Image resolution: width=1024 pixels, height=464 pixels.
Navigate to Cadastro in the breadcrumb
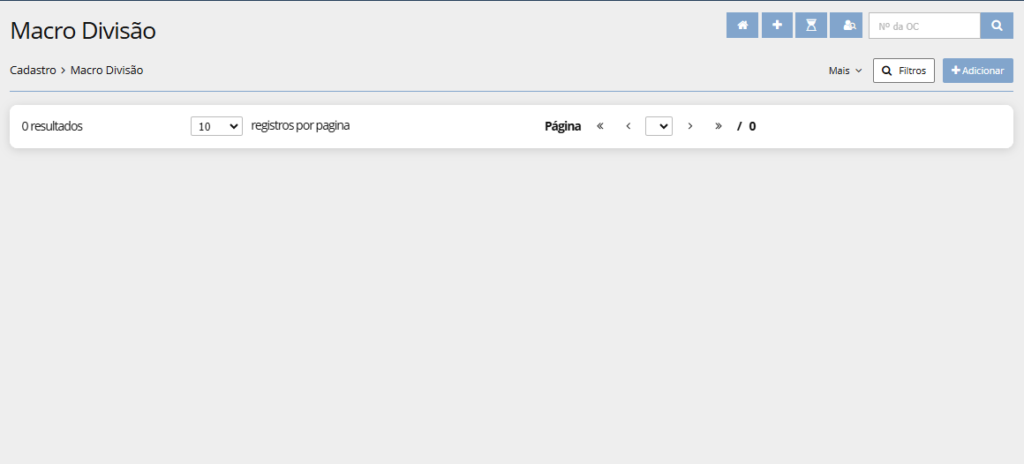[x=32, y=71]
